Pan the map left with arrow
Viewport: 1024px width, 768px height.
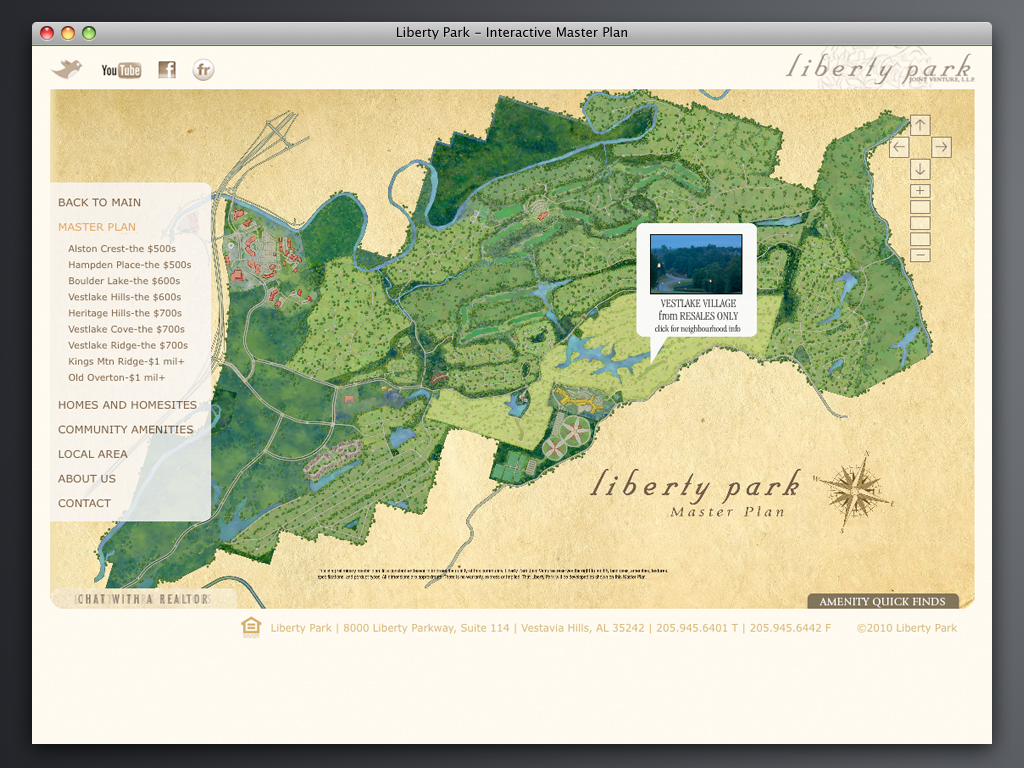(x=899, y=148)
